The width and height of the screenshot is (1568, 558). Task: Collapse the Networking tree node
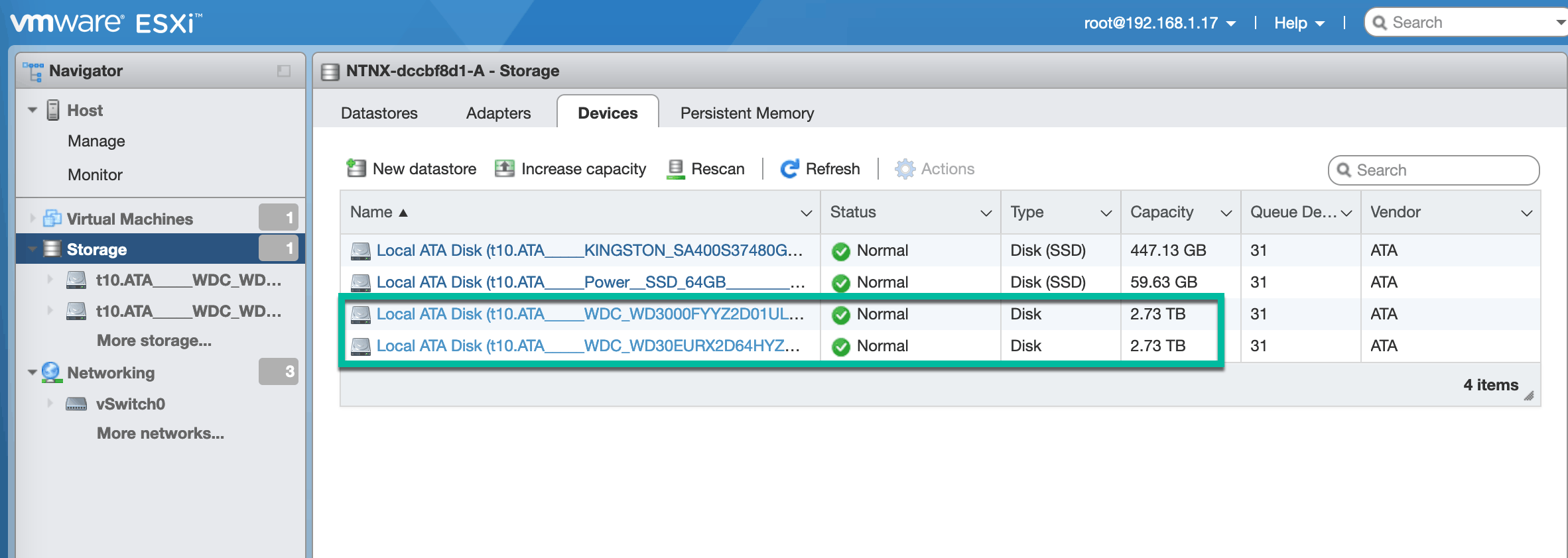click(x=32, y=372)
